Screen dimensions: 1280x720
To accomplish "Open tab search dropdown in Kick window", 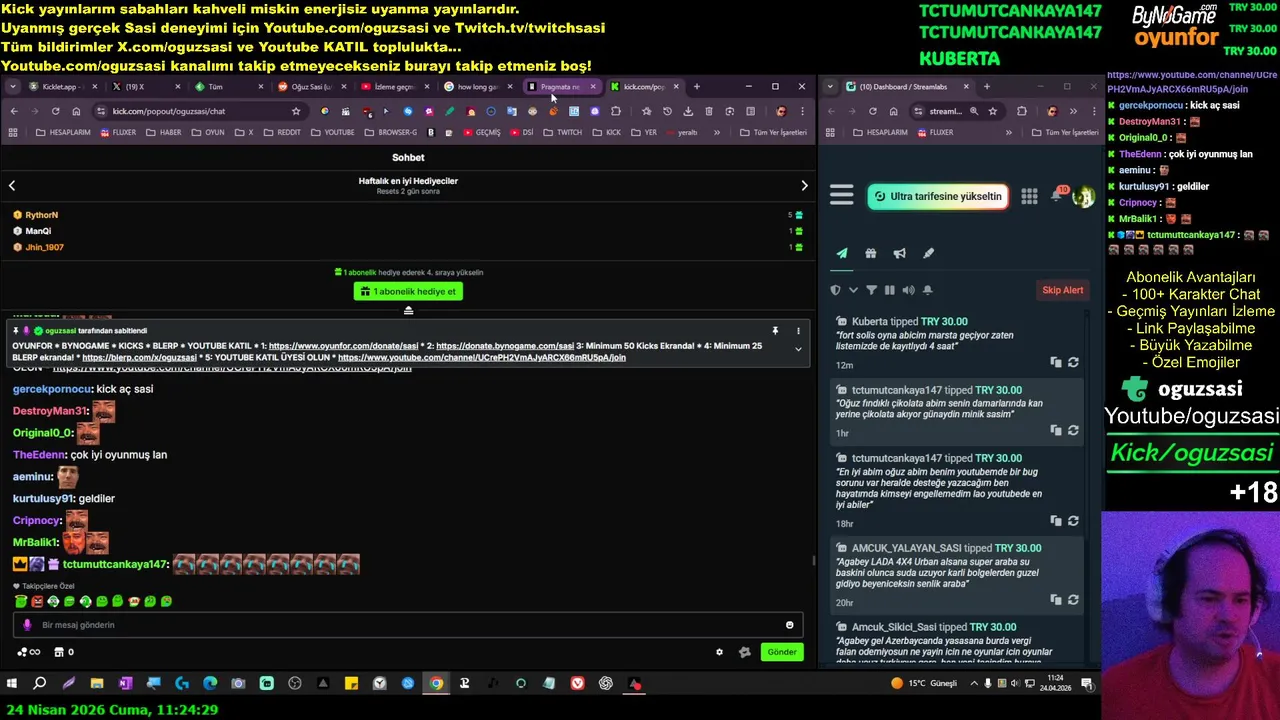I will tap(12, 87).
